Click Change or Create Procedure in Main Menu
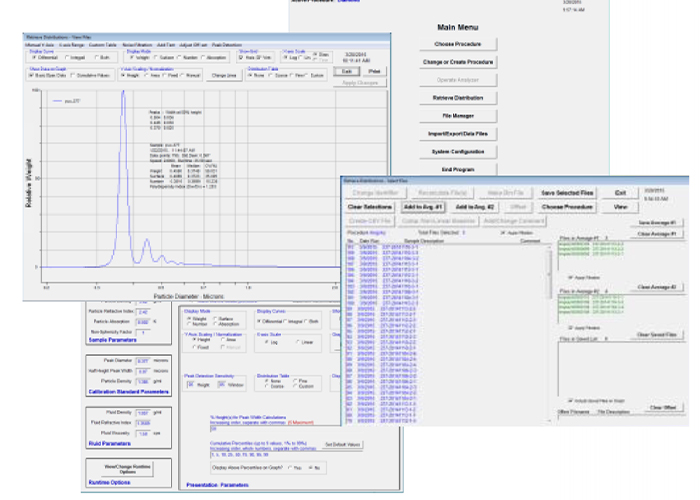Viewport: 700px width, 500px height. 458,62
